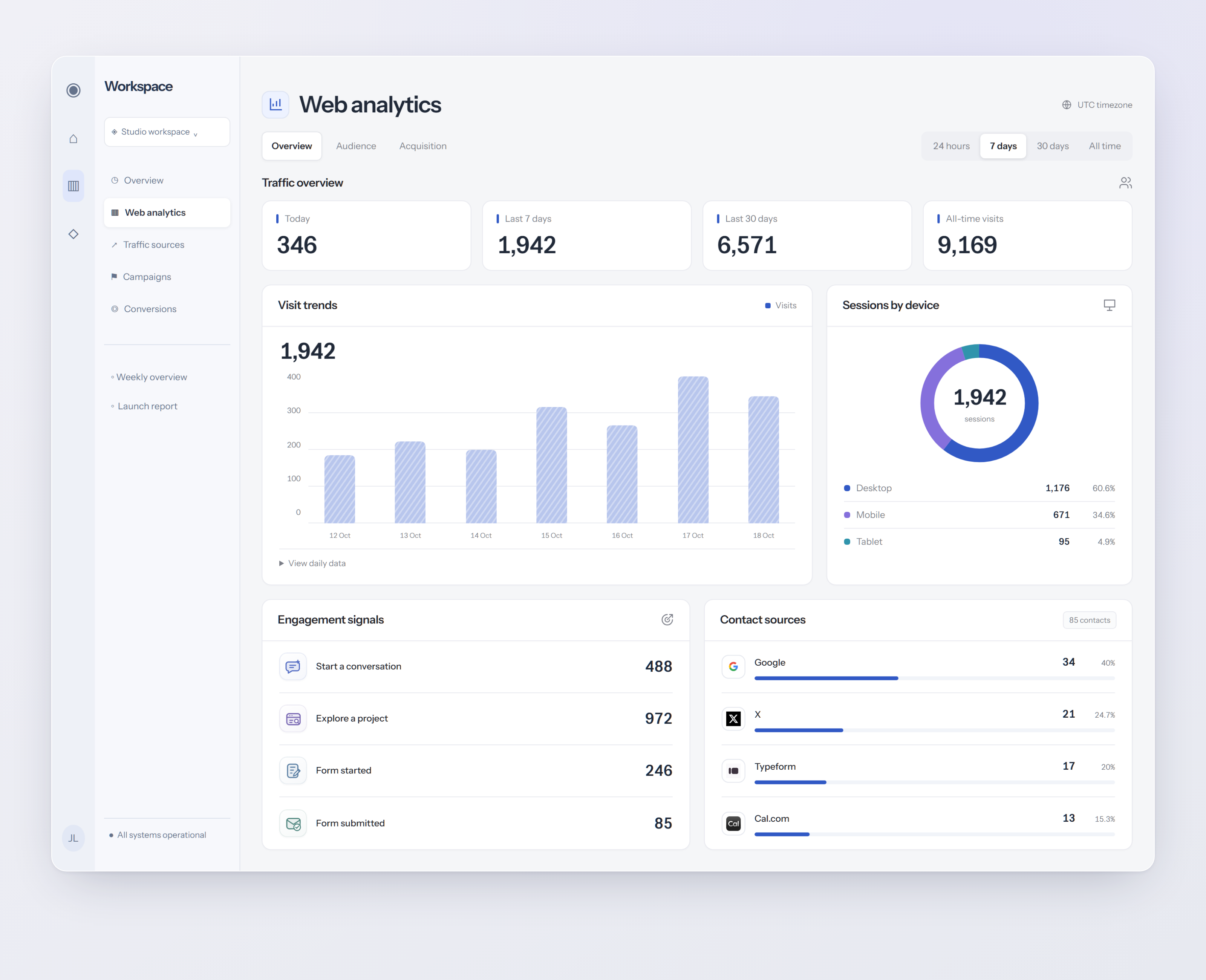The width and height of the screenshot is (1206, 980).
Task: Click the monitor icon in Sessions by device
Action: click(1110, 305)
